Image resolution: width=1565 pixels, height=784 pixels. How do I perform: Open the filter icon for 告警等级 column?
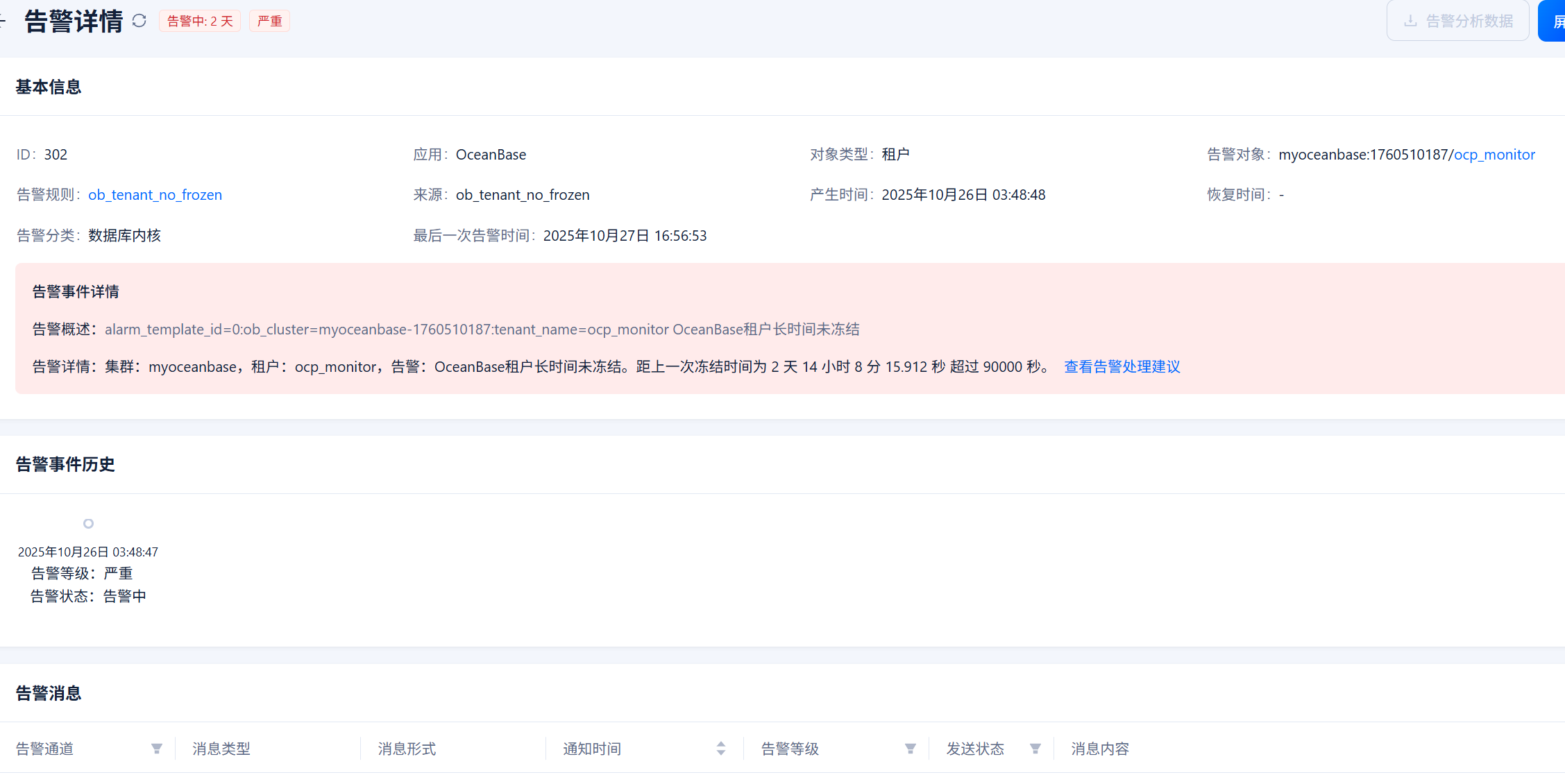tap(910, 749)
